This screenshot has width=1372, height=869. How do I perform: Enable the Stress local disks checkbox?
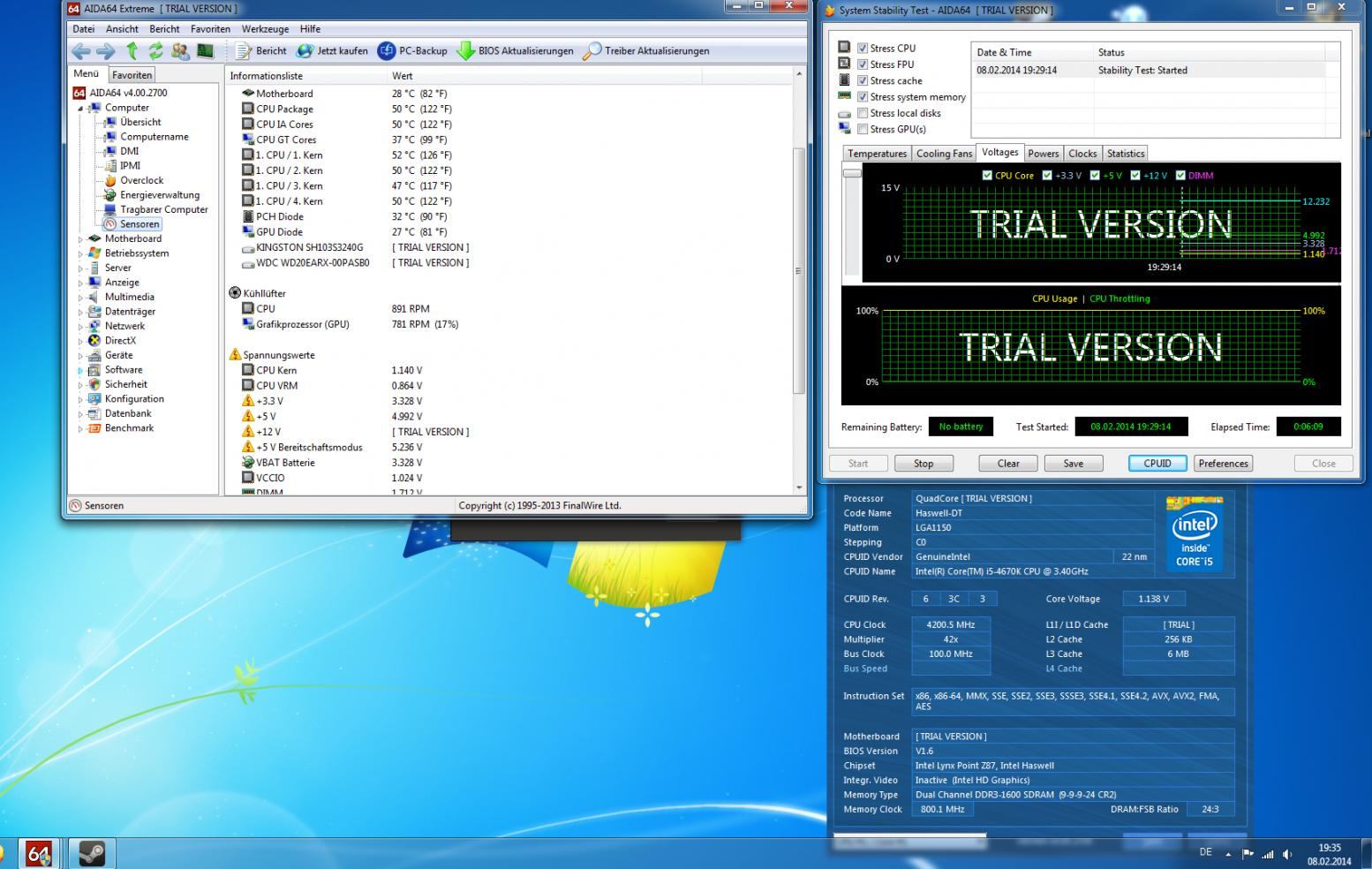tap(863, 113)
